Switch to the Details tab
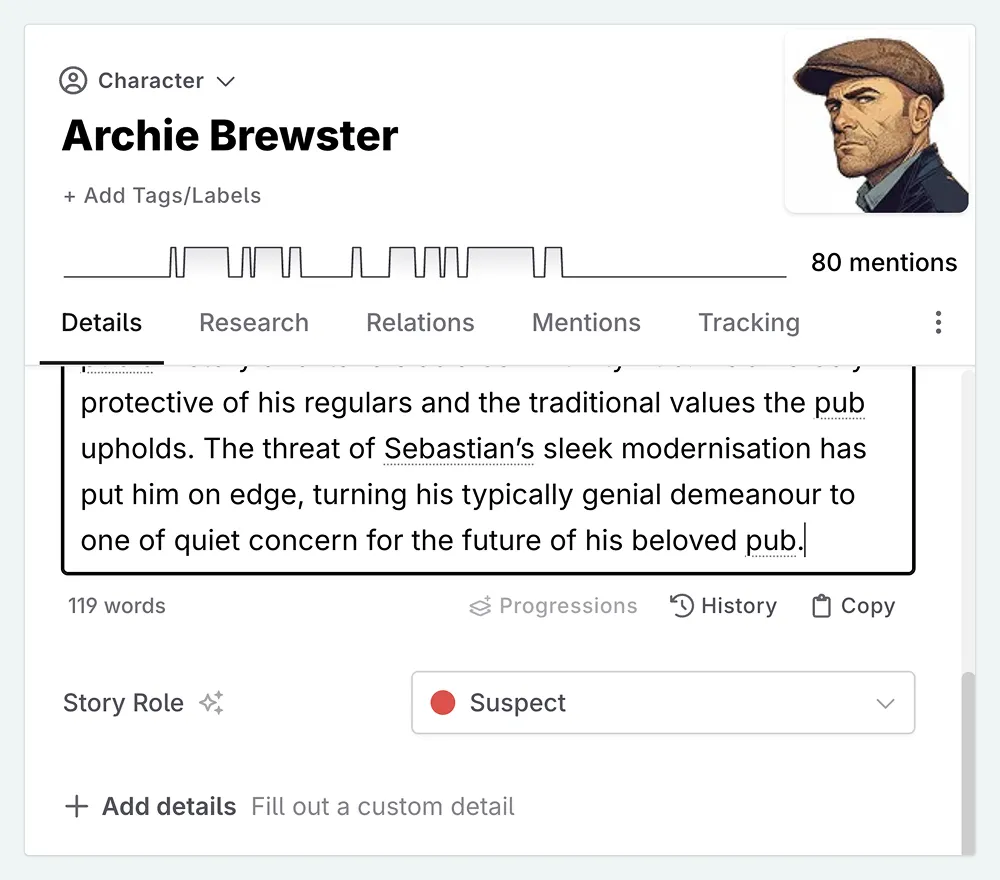The width and height of the screenshot is (1000, 880). (x=102, y=323)
